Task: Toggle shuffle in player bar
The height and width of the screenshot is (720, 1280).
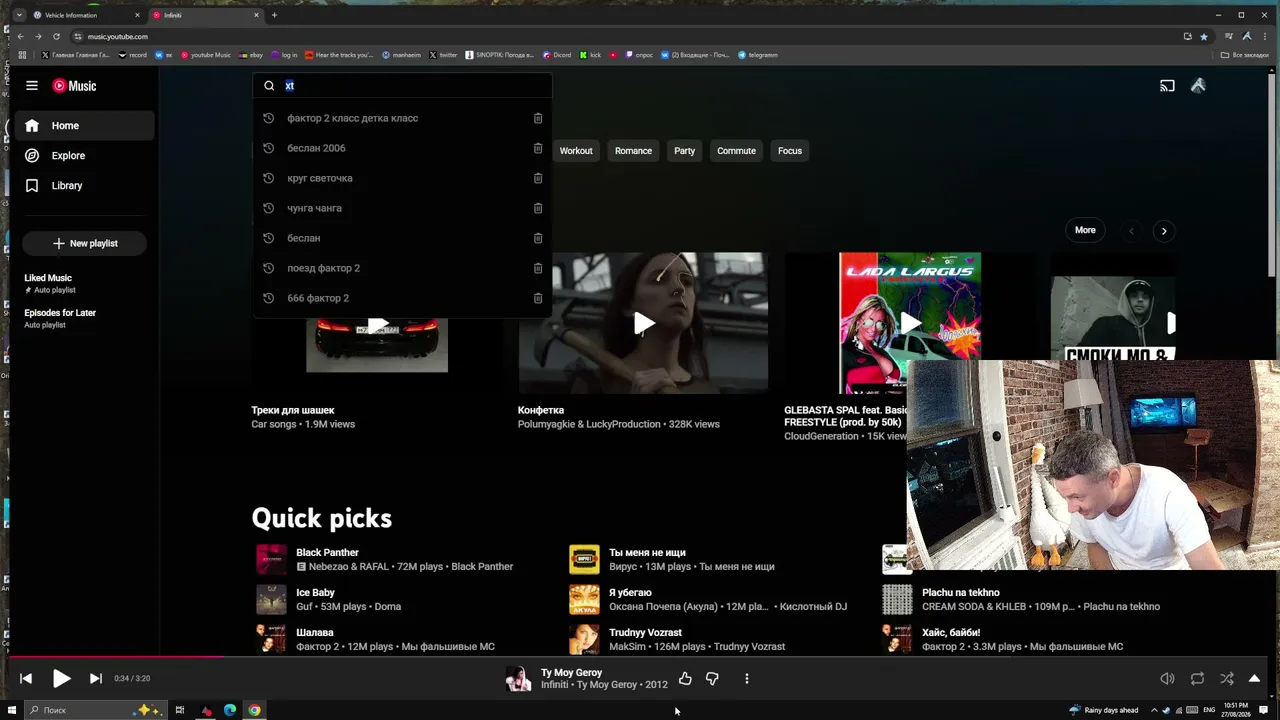Action: tap(1227, 679)
